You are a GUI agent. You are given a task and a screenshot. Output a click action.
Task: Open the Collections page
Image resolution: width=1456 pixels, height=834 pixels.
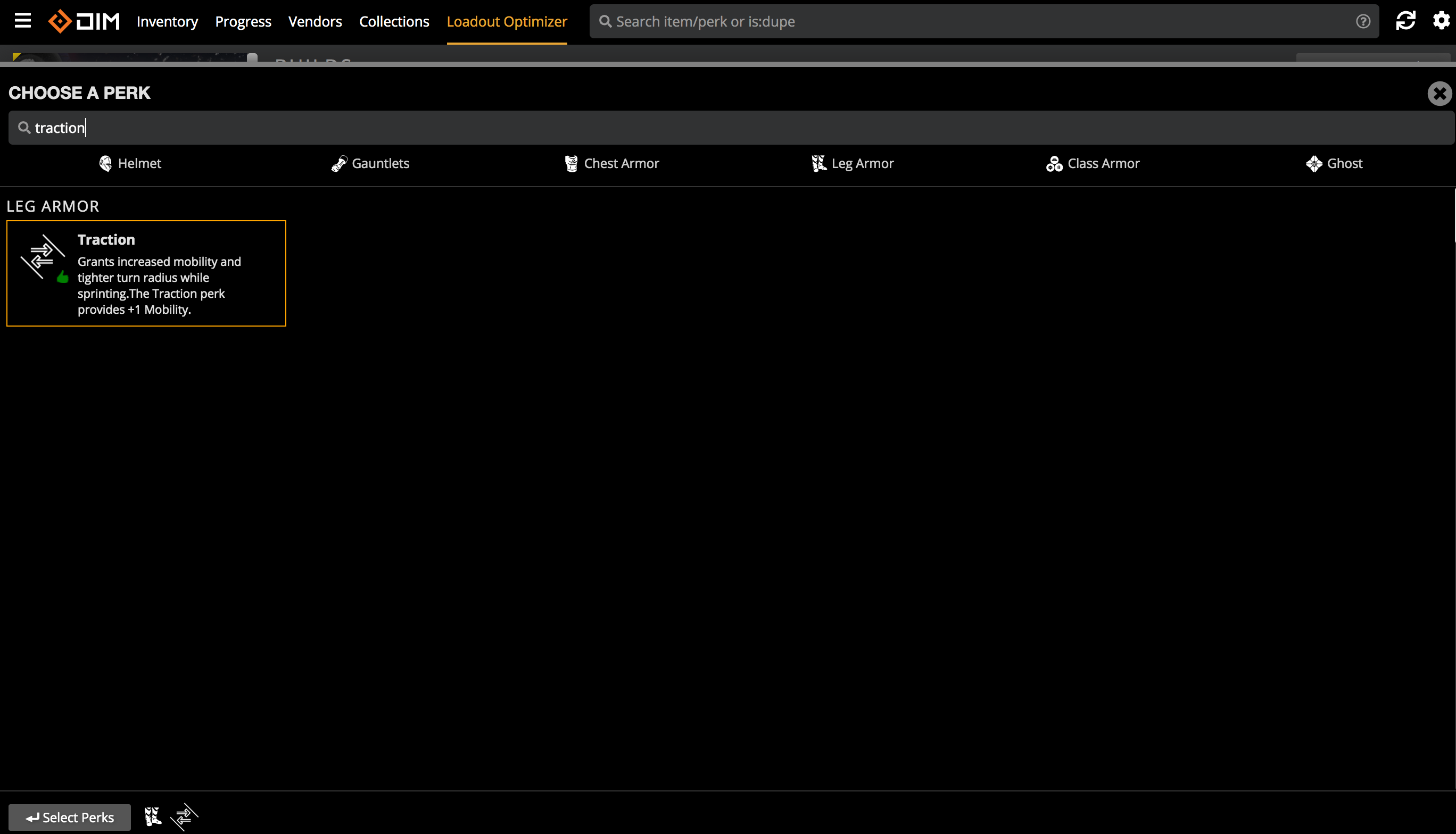(x=394, y=21)
